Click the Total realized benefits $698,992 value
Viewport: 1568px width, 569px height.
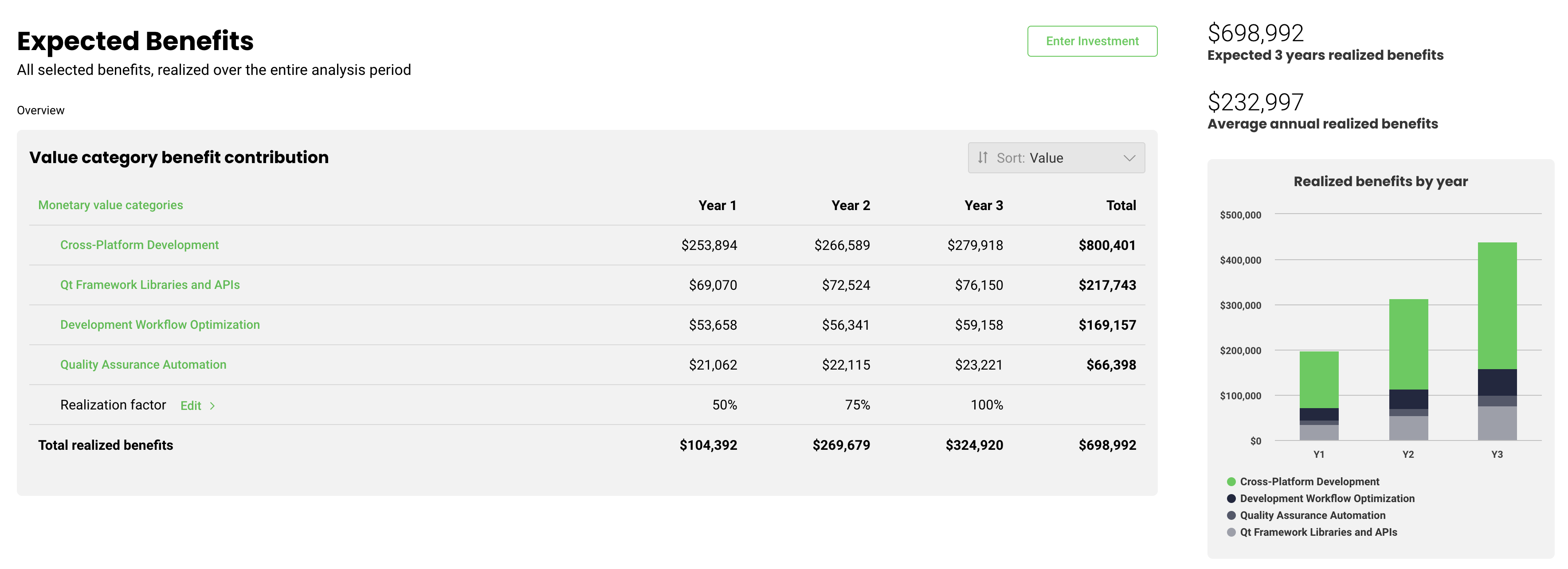1107,445
